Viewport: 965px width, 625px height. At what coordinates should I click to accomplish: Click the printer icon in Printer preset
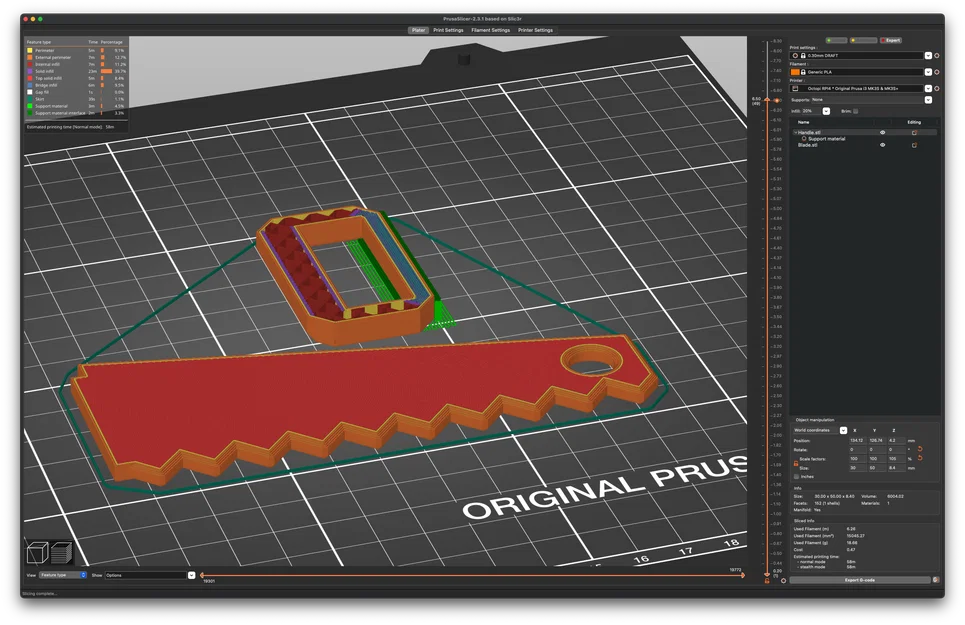pyautogui.click(x=795, y=88)
